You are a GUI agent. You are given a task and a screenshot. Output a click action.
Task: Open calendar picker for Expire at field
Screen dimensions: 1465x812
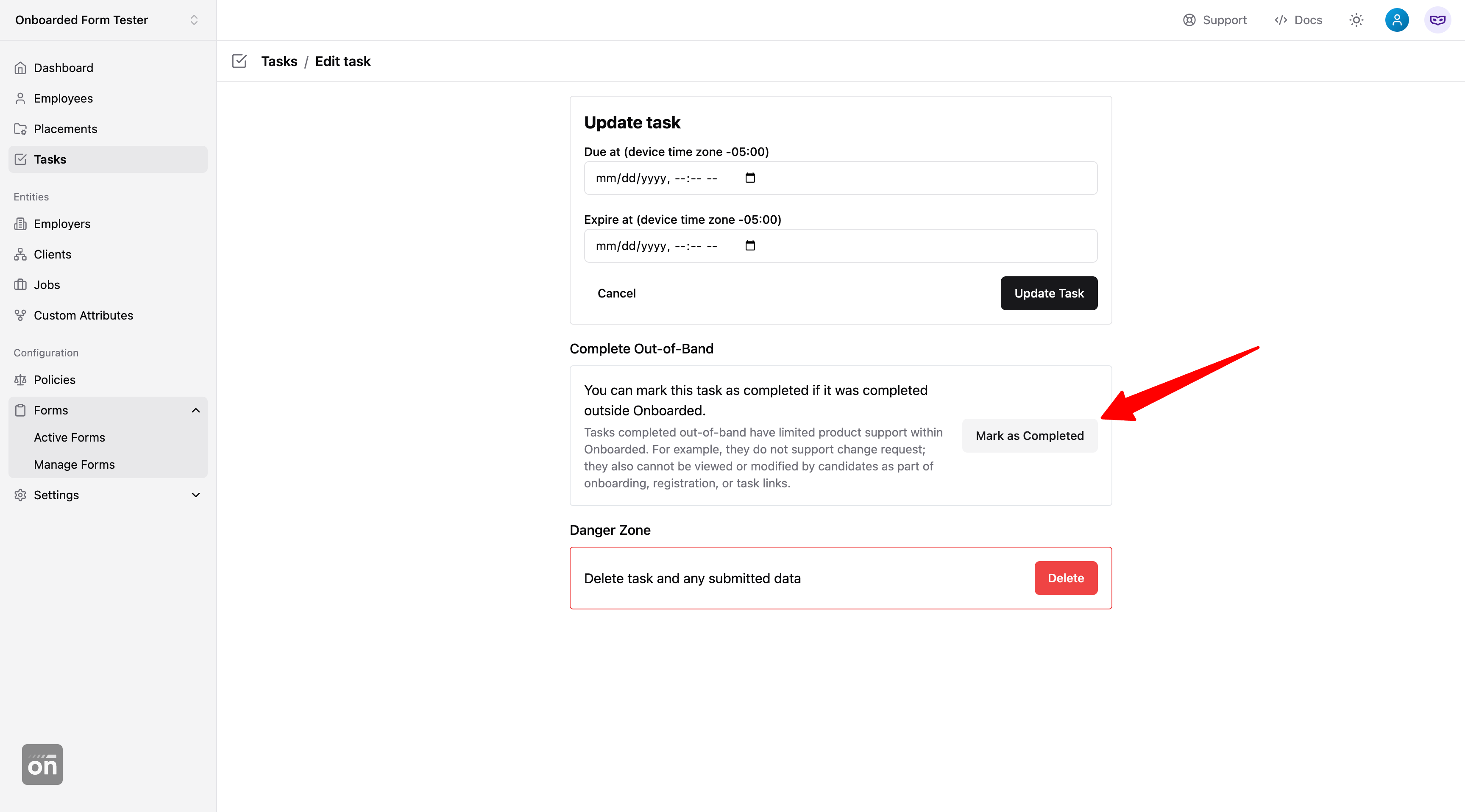click(750, 246)
